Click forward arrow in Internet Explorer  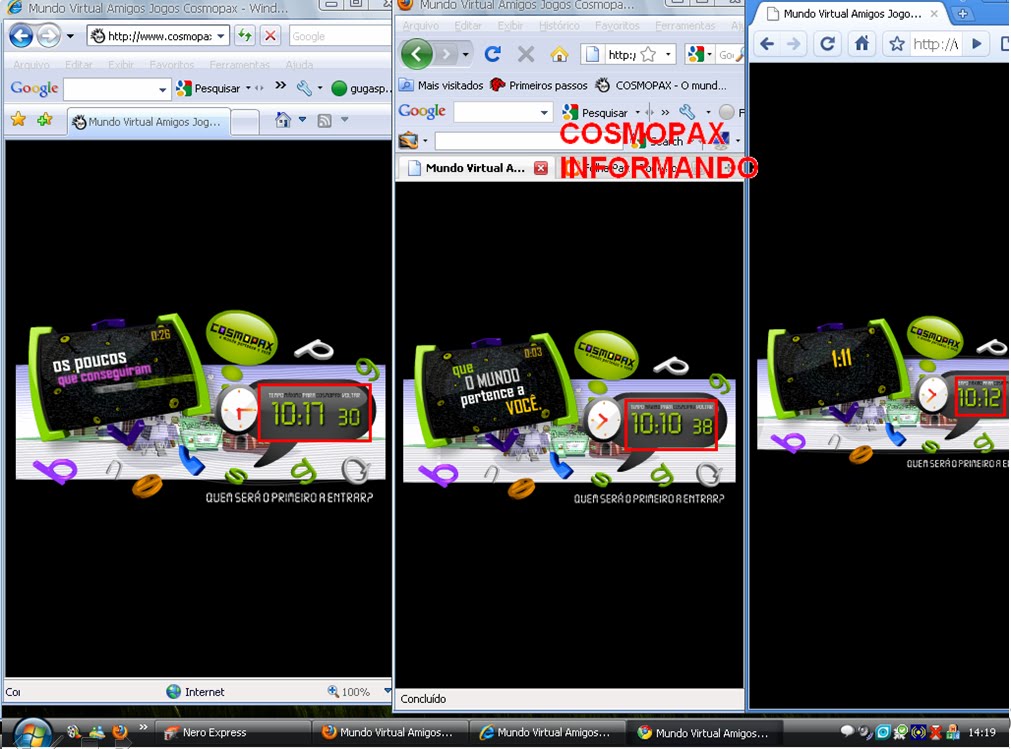click(x=48, y=35)
